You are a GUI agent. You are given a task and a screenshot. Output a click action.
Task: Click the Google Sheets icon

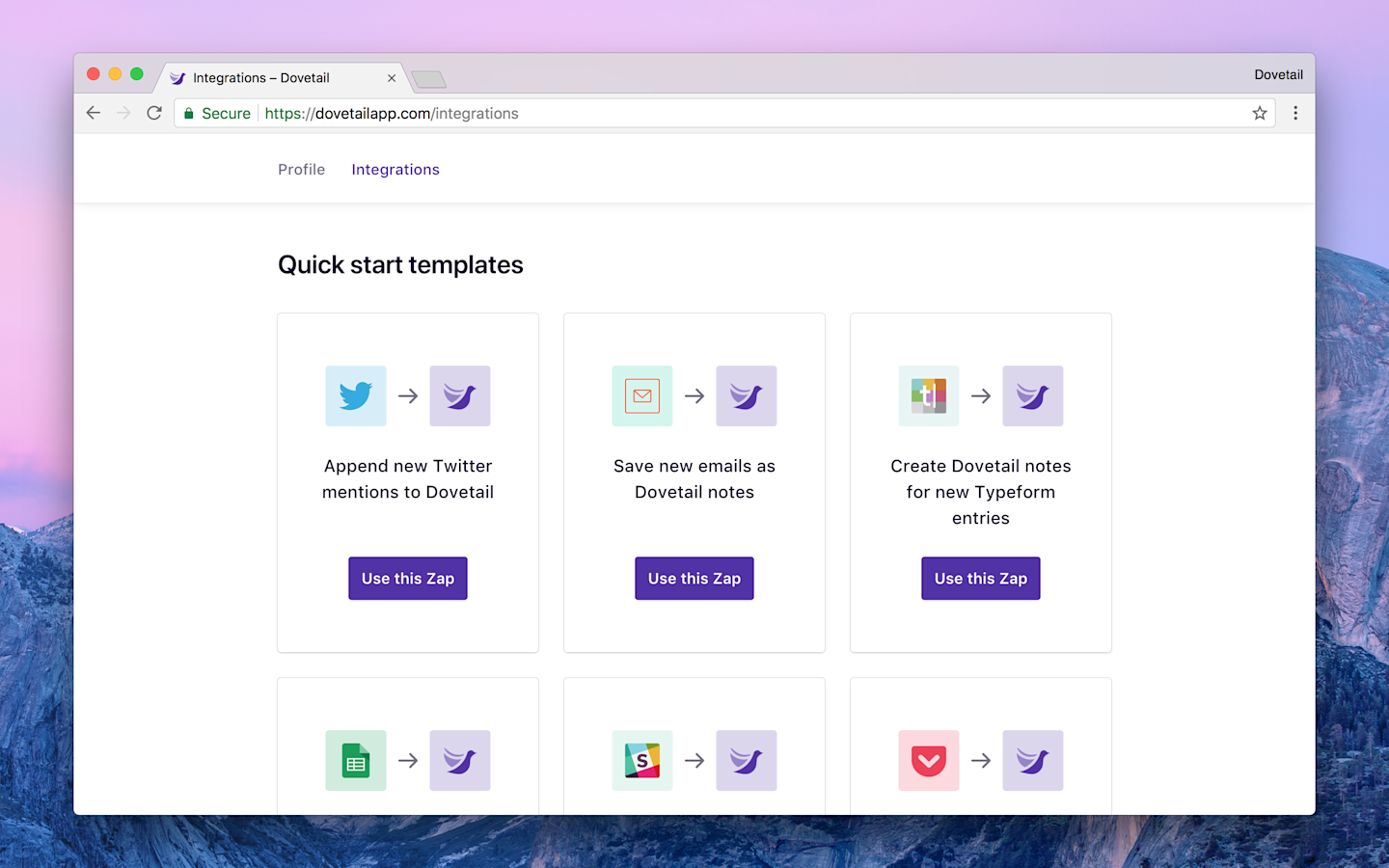pos(356,760)
